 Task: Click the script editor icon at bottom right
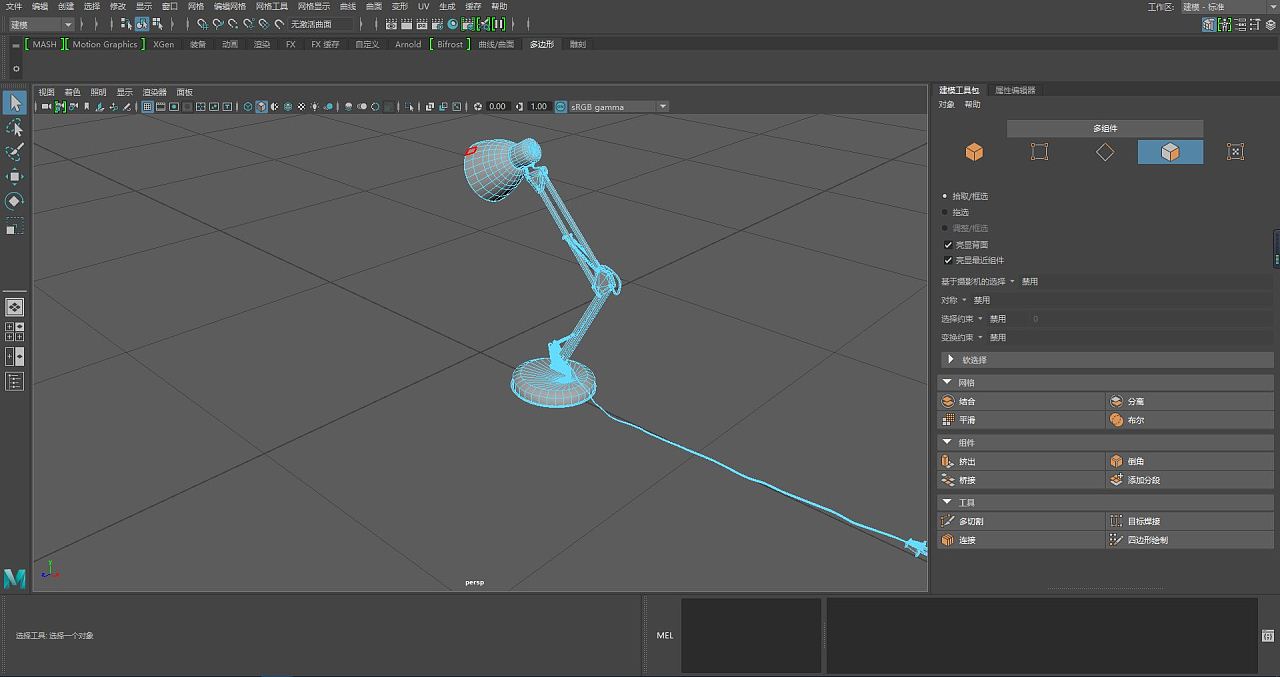coord(1268,635)
